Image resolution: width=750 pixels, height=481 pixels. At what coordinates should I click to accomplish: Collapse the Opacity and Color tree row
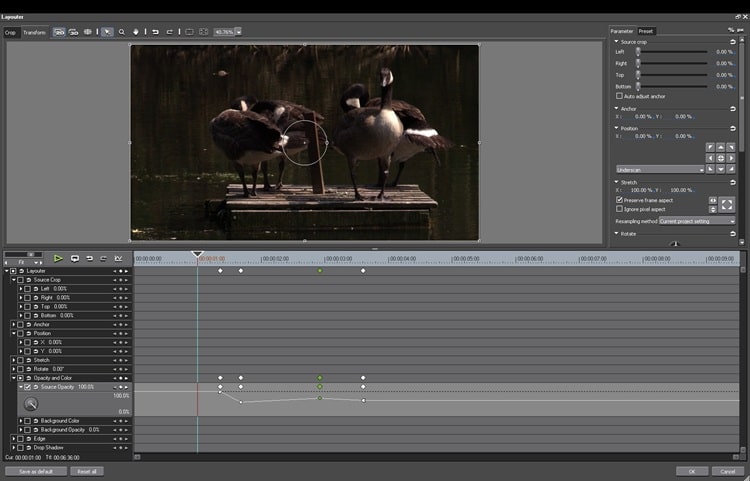[14, 378]
